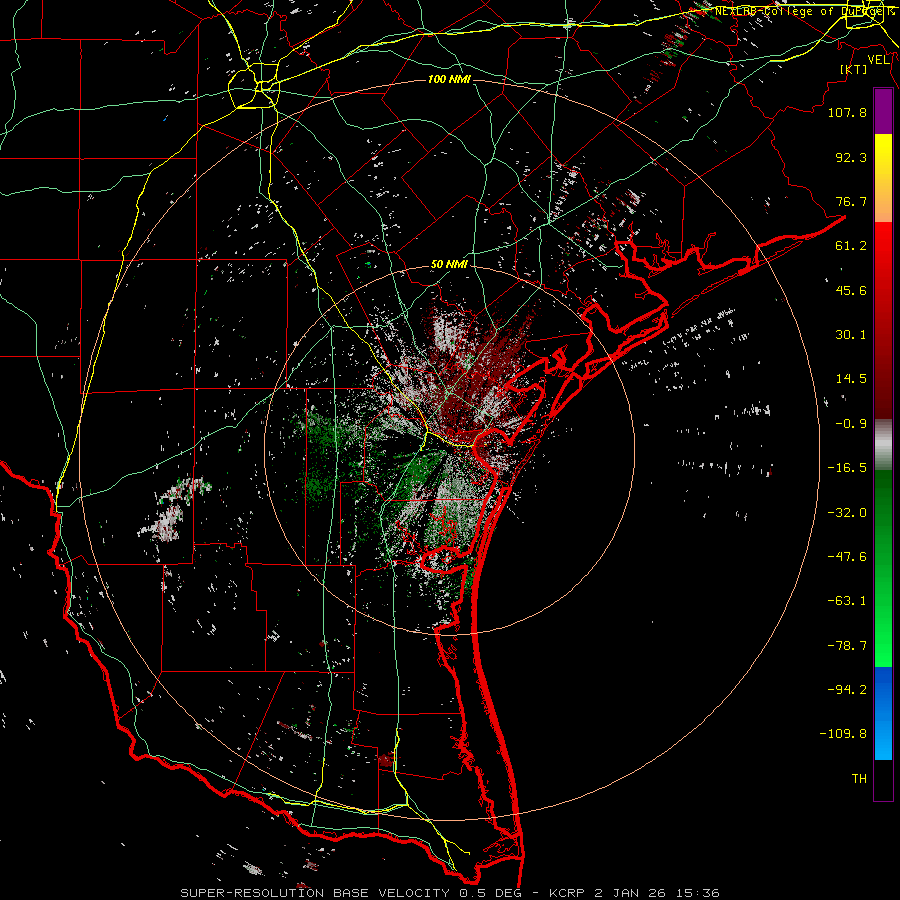The height and width of the screenshot is (900, 900).
Task: Click the 50 NMI range ring label
Action: (x=449, y=265)
